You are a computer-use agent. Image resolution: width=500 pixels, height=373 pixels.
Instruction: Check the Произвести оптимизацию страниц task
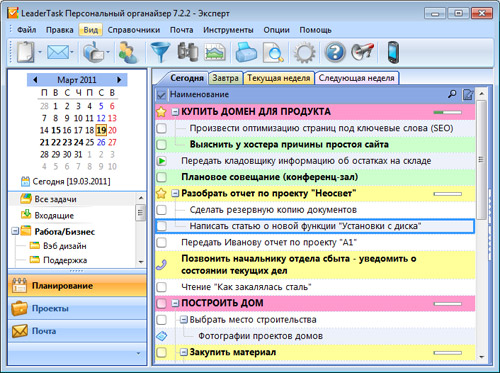(162, 128)
